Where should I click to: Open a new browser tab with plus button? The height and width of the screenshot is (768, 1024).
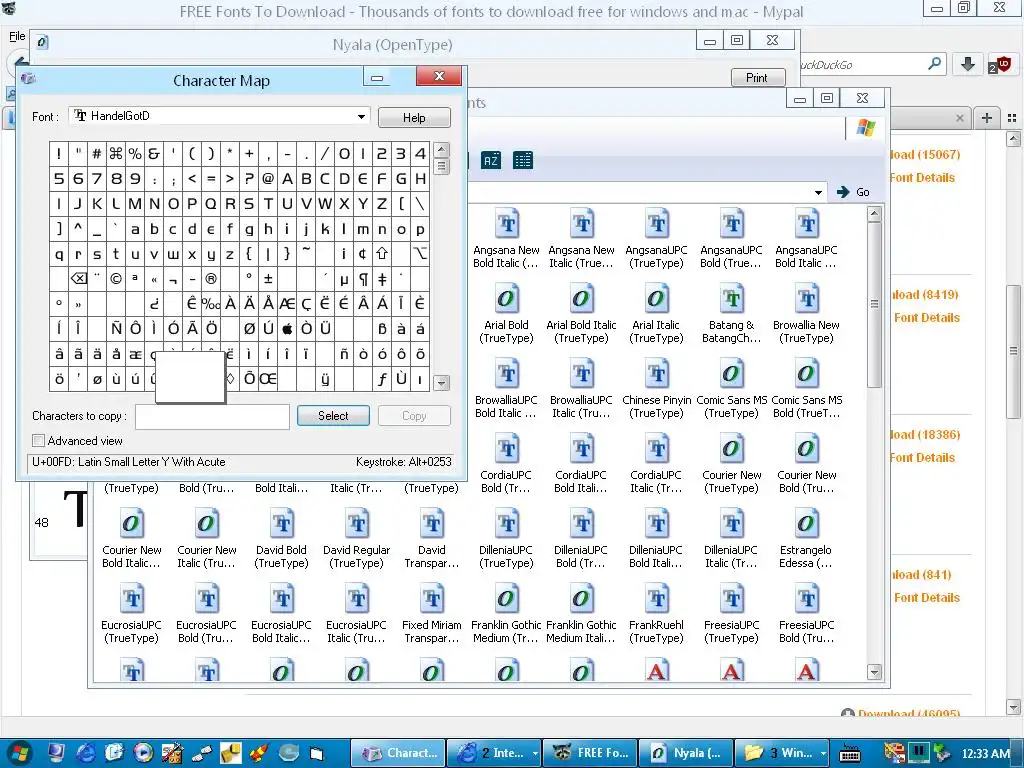(987, 118)
